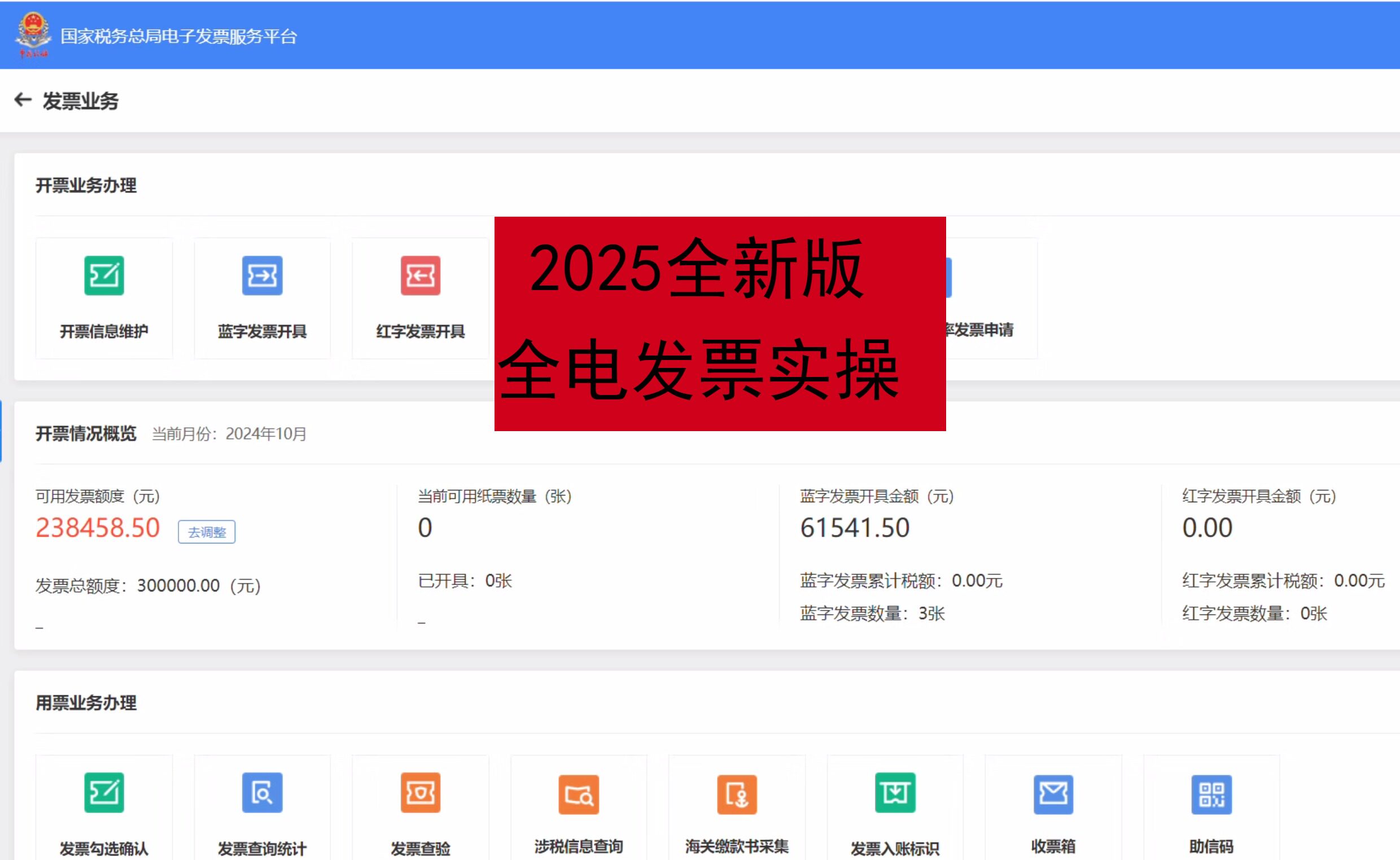Click the 蓝字发票开具 text label
The image size is (1400, 860).
(262, 331)
